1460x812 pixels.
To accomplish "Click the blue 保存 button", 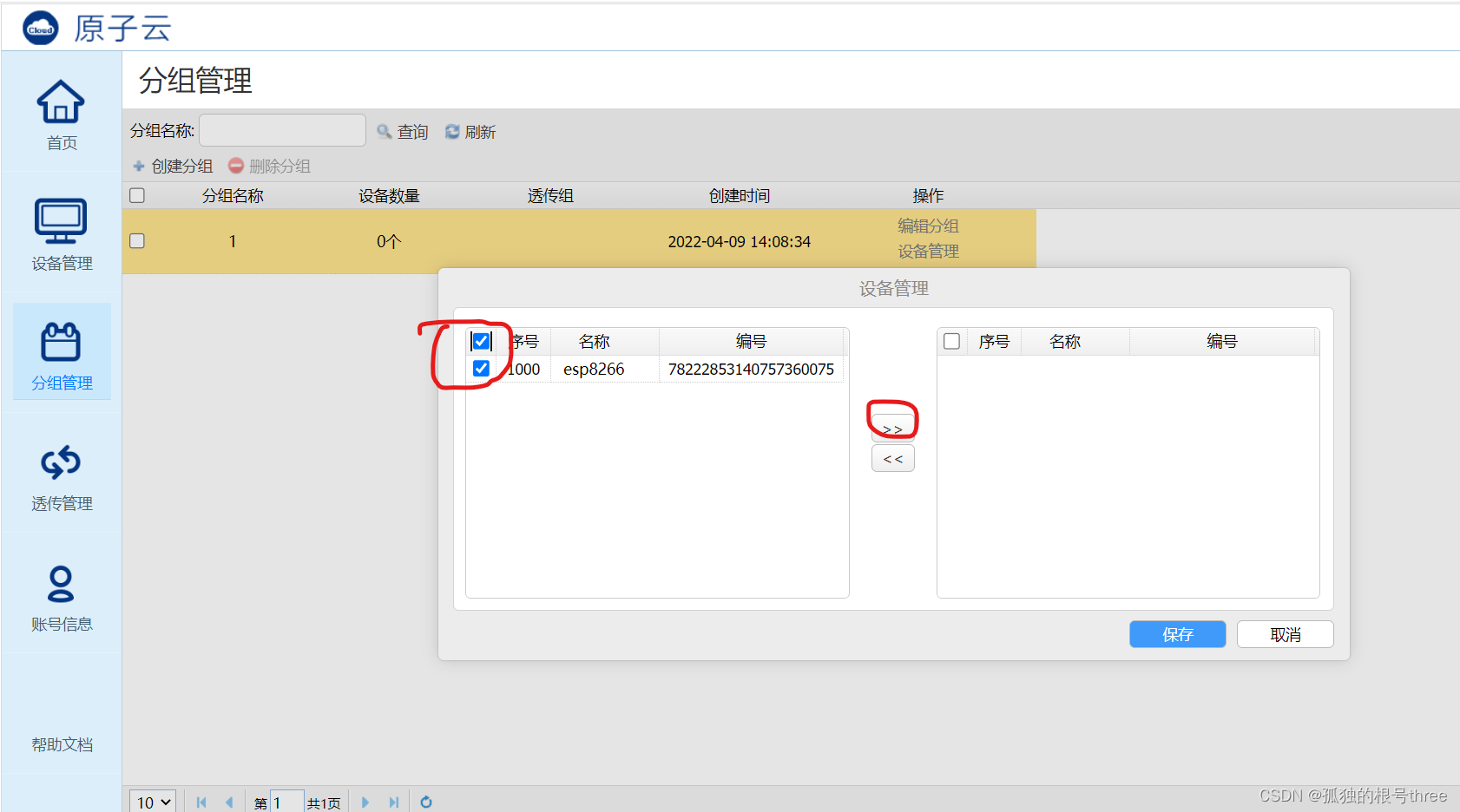I will pos(1178,634).
